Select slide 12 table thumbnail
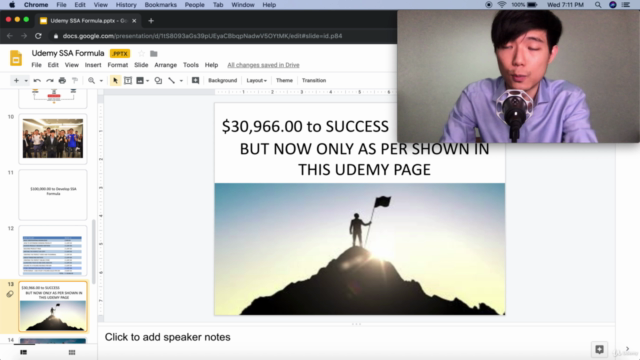 53,251
